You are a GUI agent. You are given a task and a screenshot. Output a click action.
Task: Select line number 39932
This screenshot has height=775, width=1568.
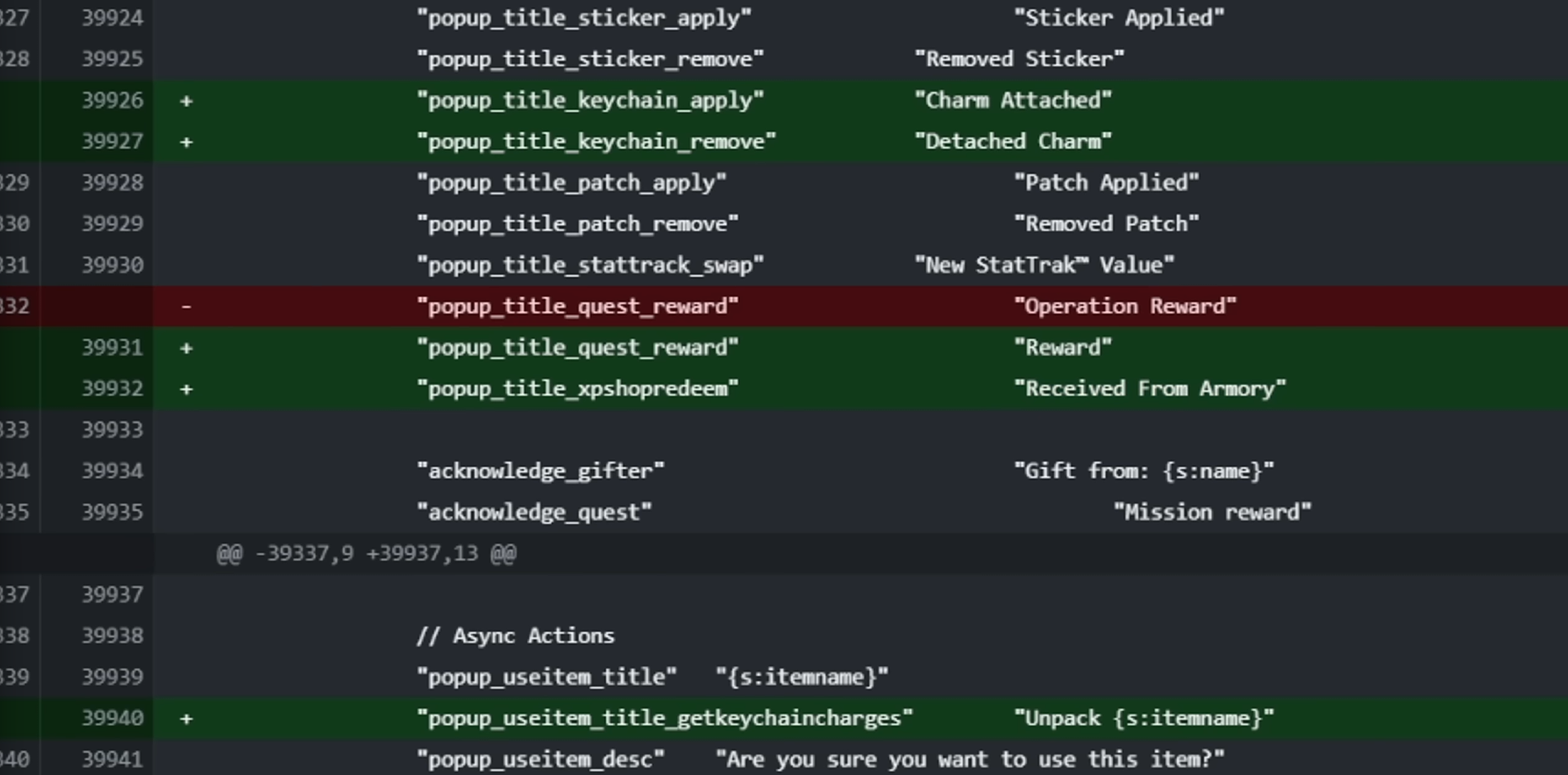[112, 388]
